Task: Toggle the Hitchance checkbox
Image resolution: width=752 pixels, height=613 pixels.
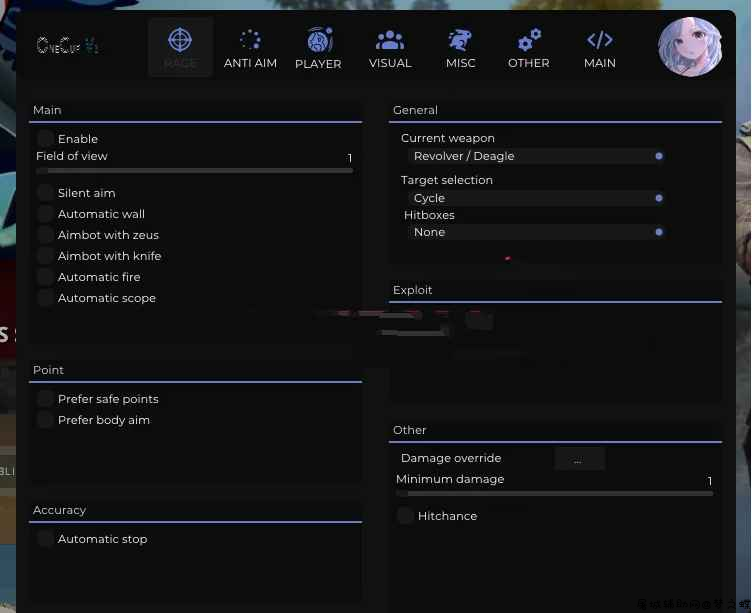Action: [405, 516]
